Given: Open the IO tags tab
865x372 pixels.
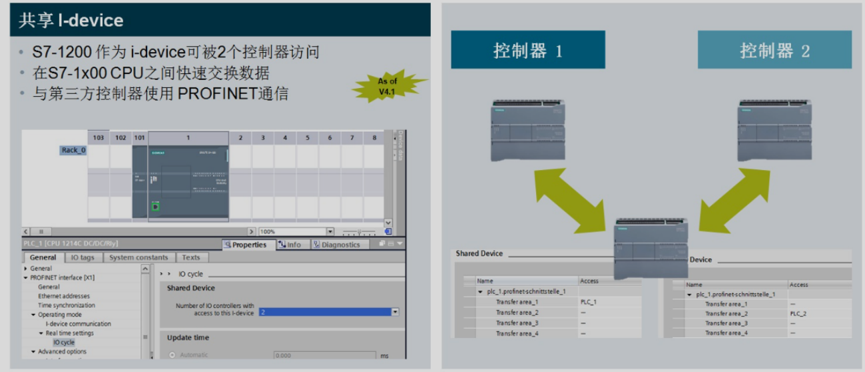Looking at the screenshot, I should point(83,257).
